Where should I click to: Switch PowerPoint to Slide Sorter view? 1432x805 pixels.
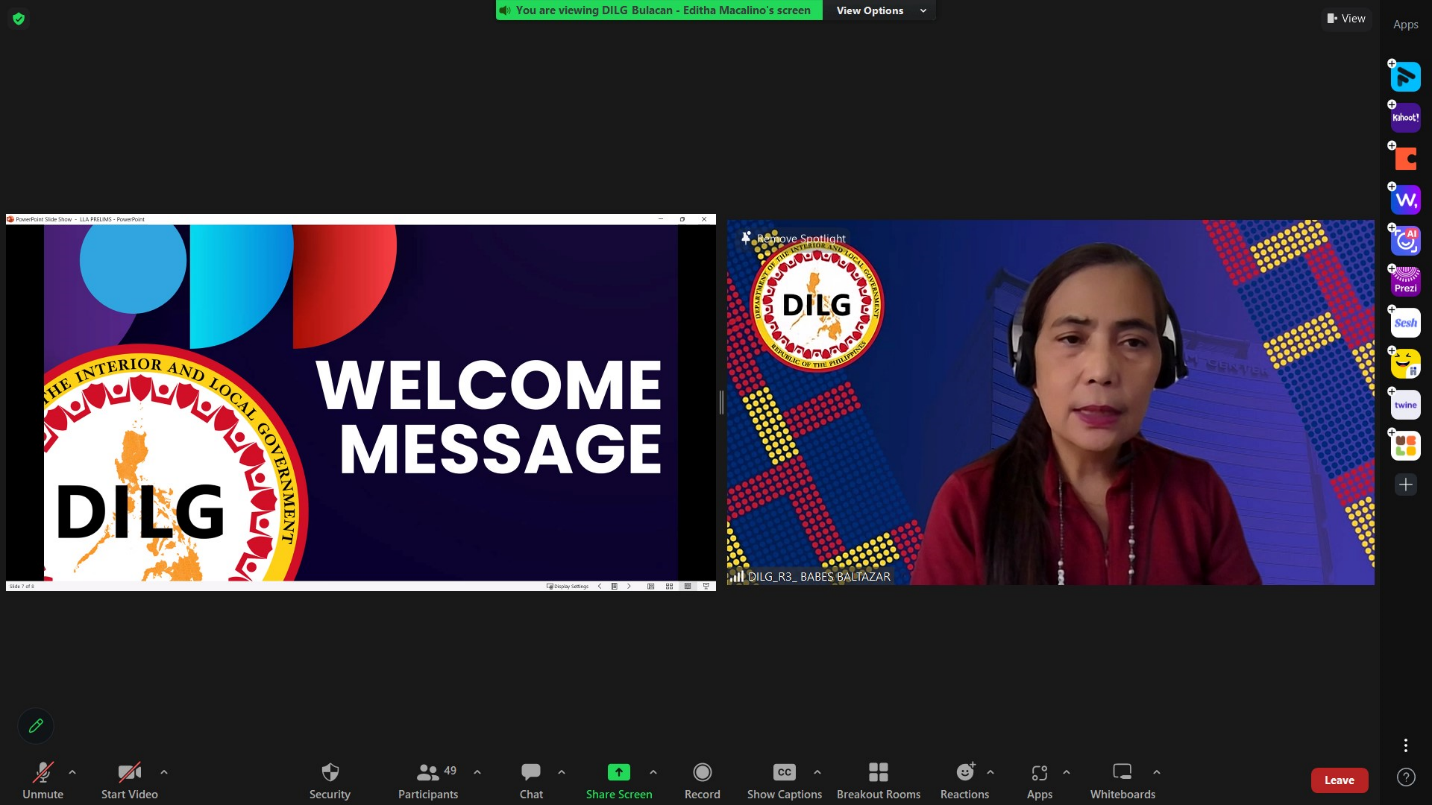tap(669, 586)
